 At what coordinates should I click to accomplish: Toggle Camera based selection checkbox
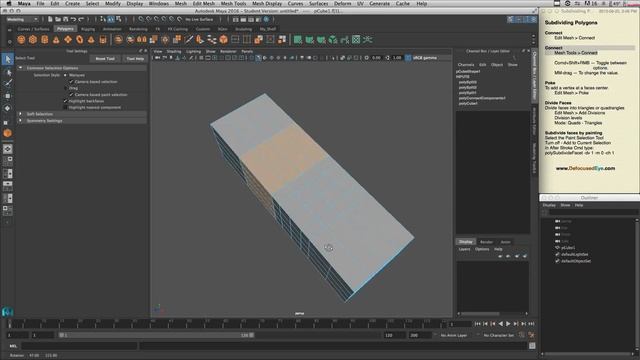pos(71,82)
